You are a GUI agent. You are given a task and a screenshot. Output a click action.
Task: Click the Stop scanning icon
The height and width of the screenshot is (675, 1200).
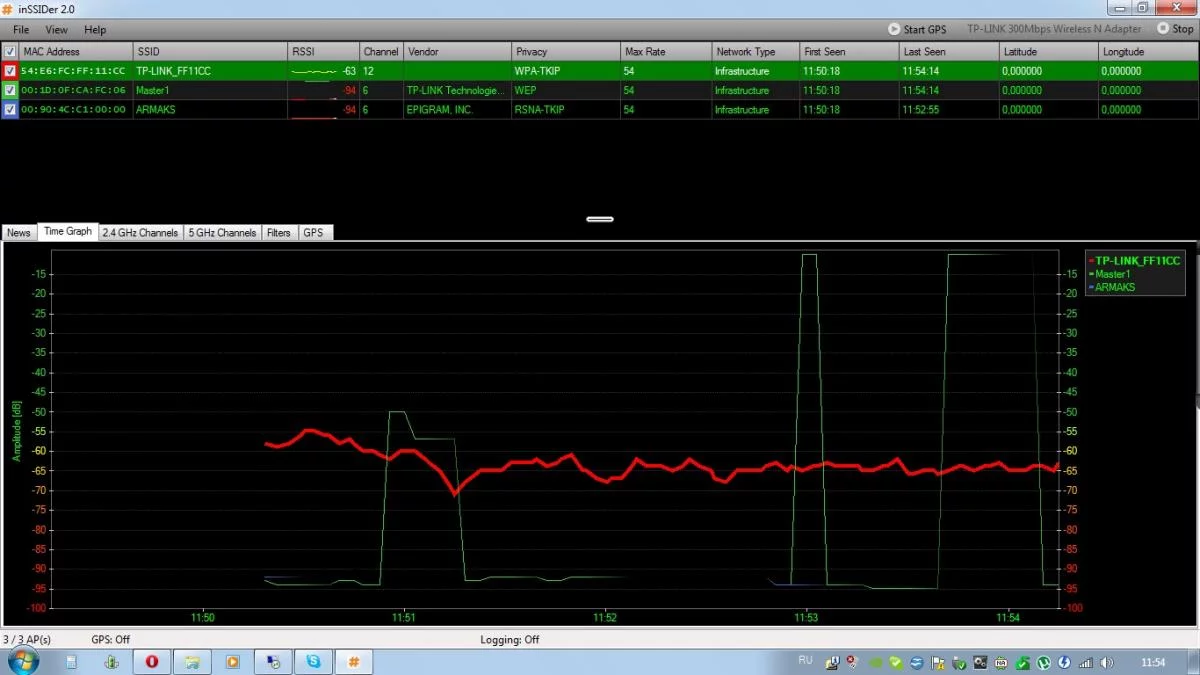point(1162,29)
